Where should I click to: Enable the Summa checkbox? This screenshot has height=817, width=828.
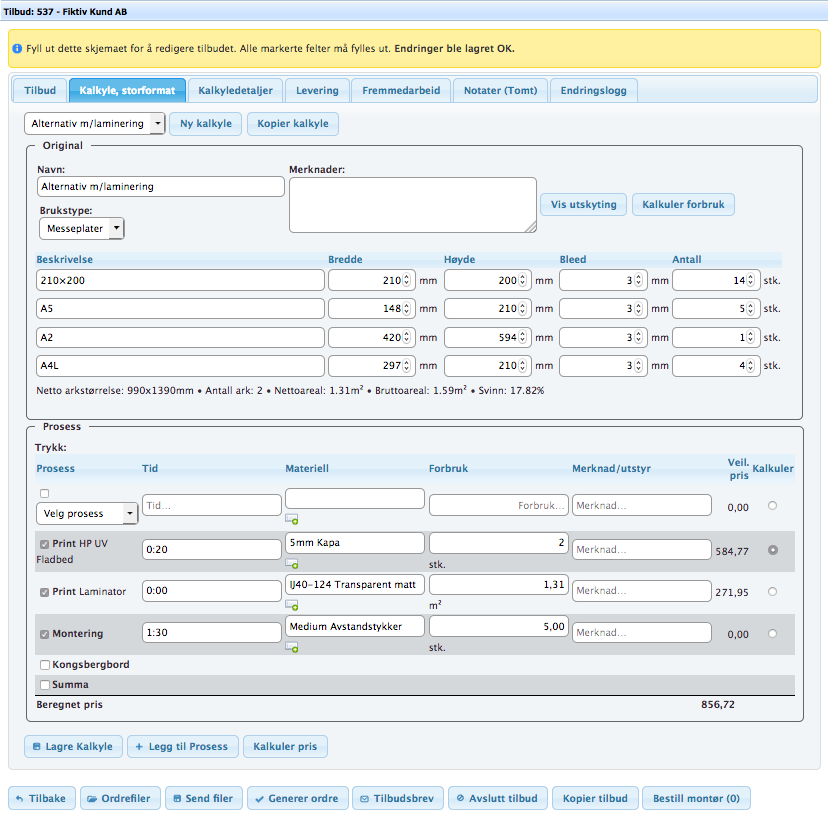(x=44, y=685)
